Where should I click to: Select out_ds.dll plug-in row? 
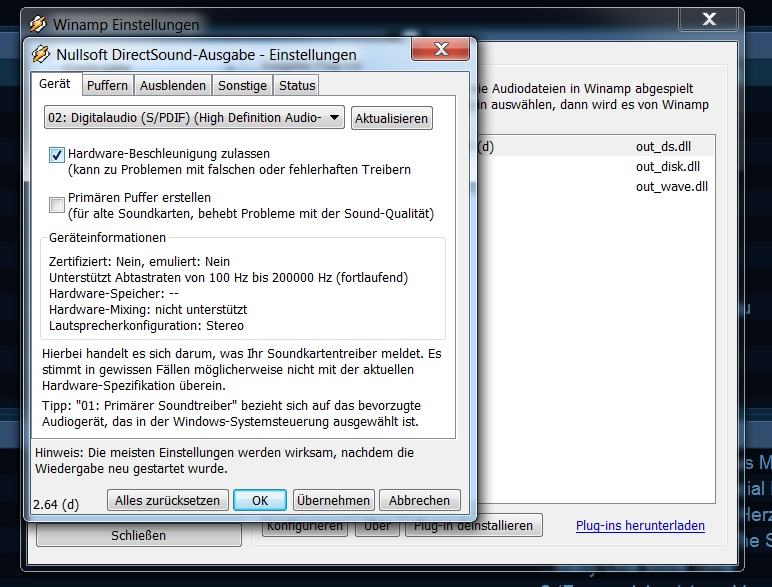[x=596, y=146]
